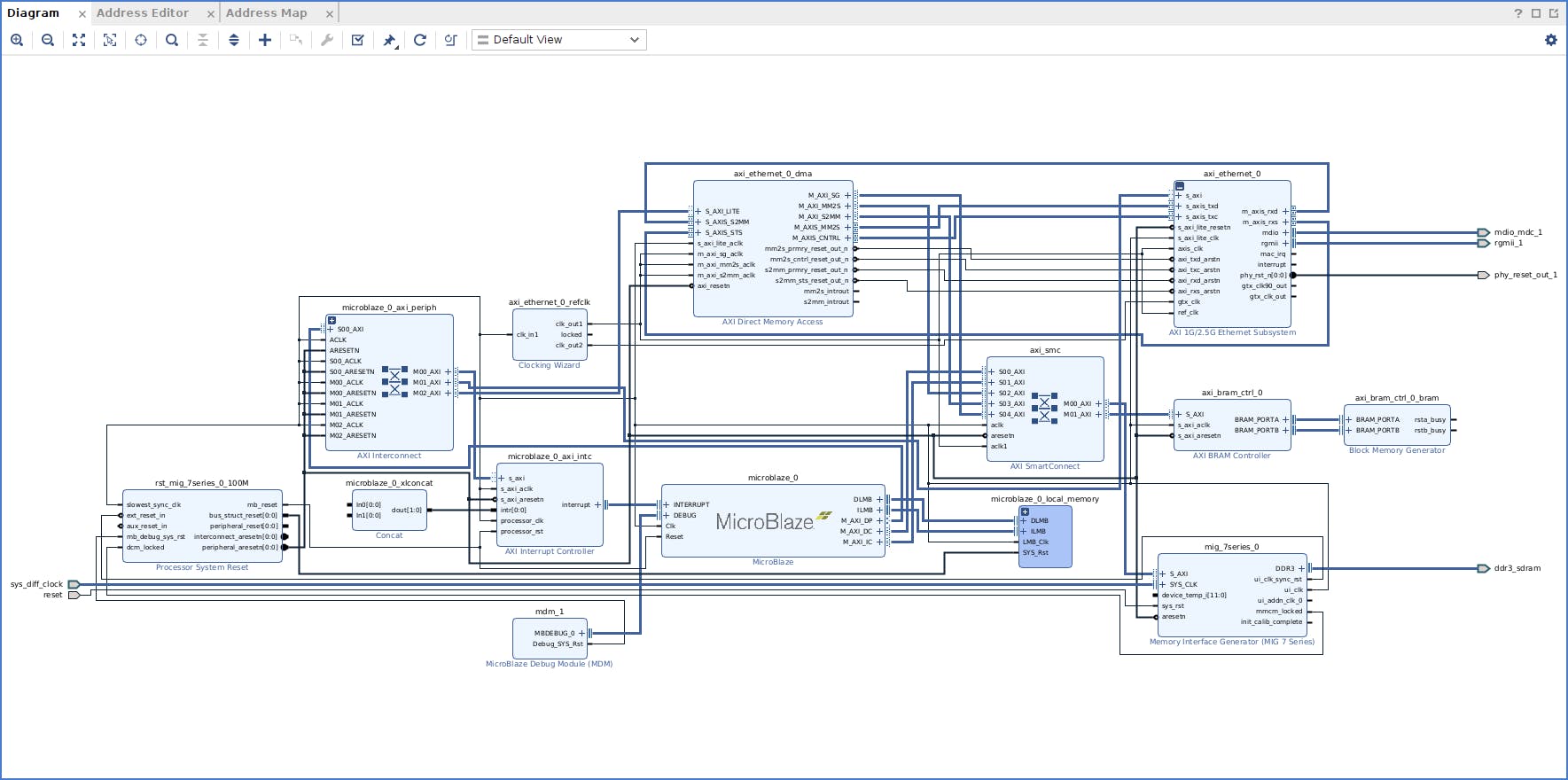1568x780 pixels.
Task: Click the AXI 1G/2.5G Ethernet Subsystem label
Action: pyautogui.click(x=1232, y=333)
